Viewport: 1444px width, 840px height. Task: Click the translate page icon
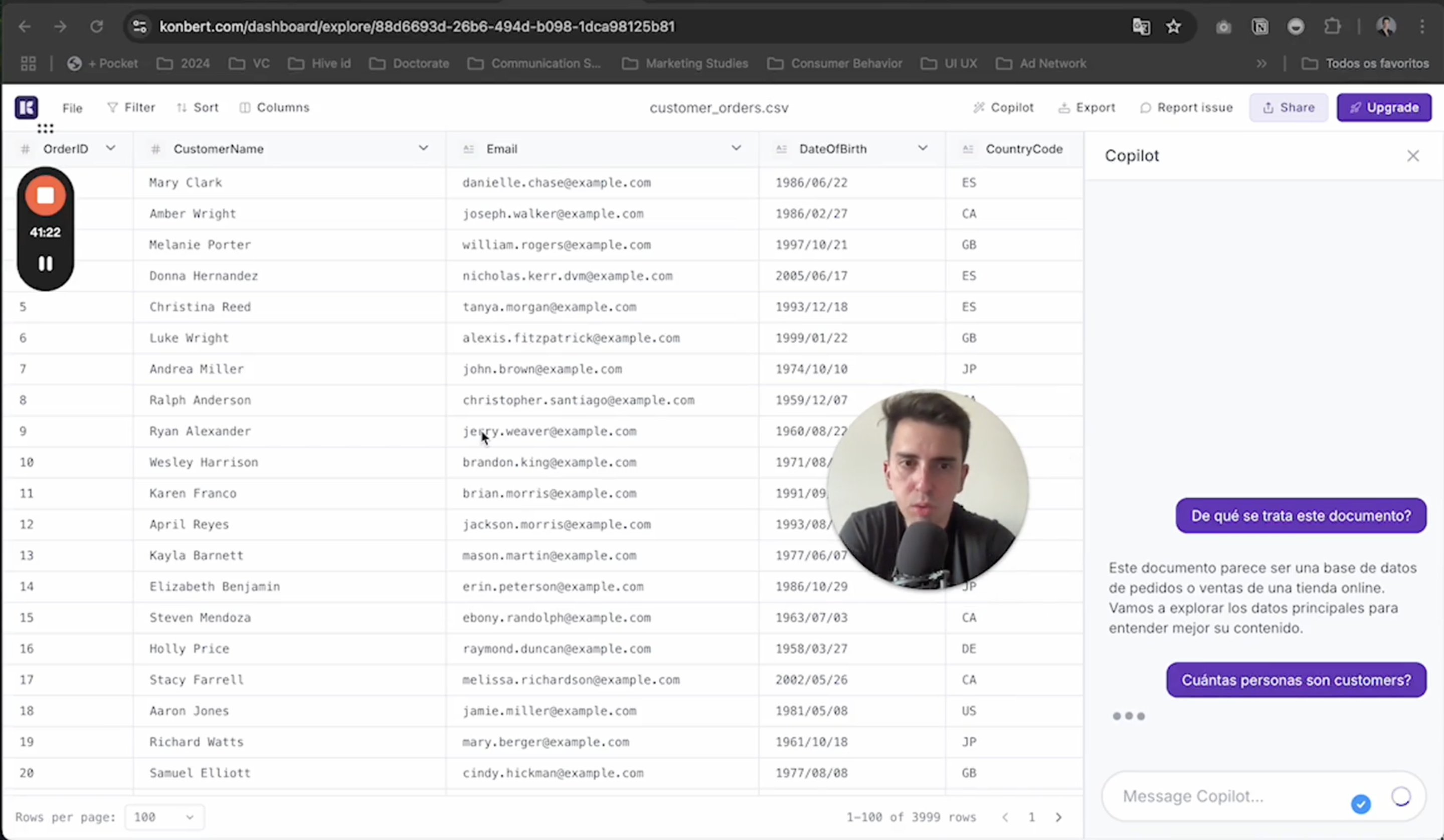coord(1141,27)
